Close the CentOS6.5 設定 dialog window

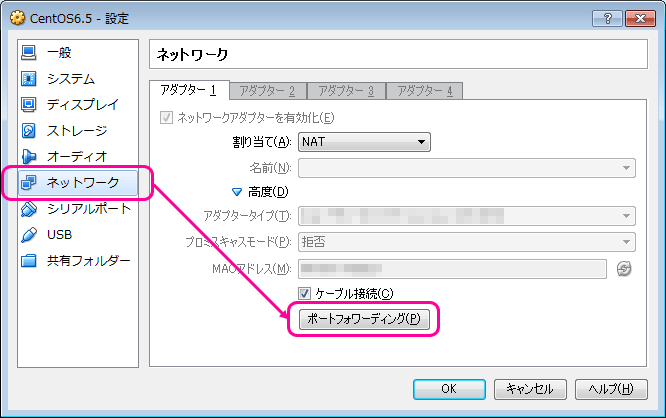point(640,19)
